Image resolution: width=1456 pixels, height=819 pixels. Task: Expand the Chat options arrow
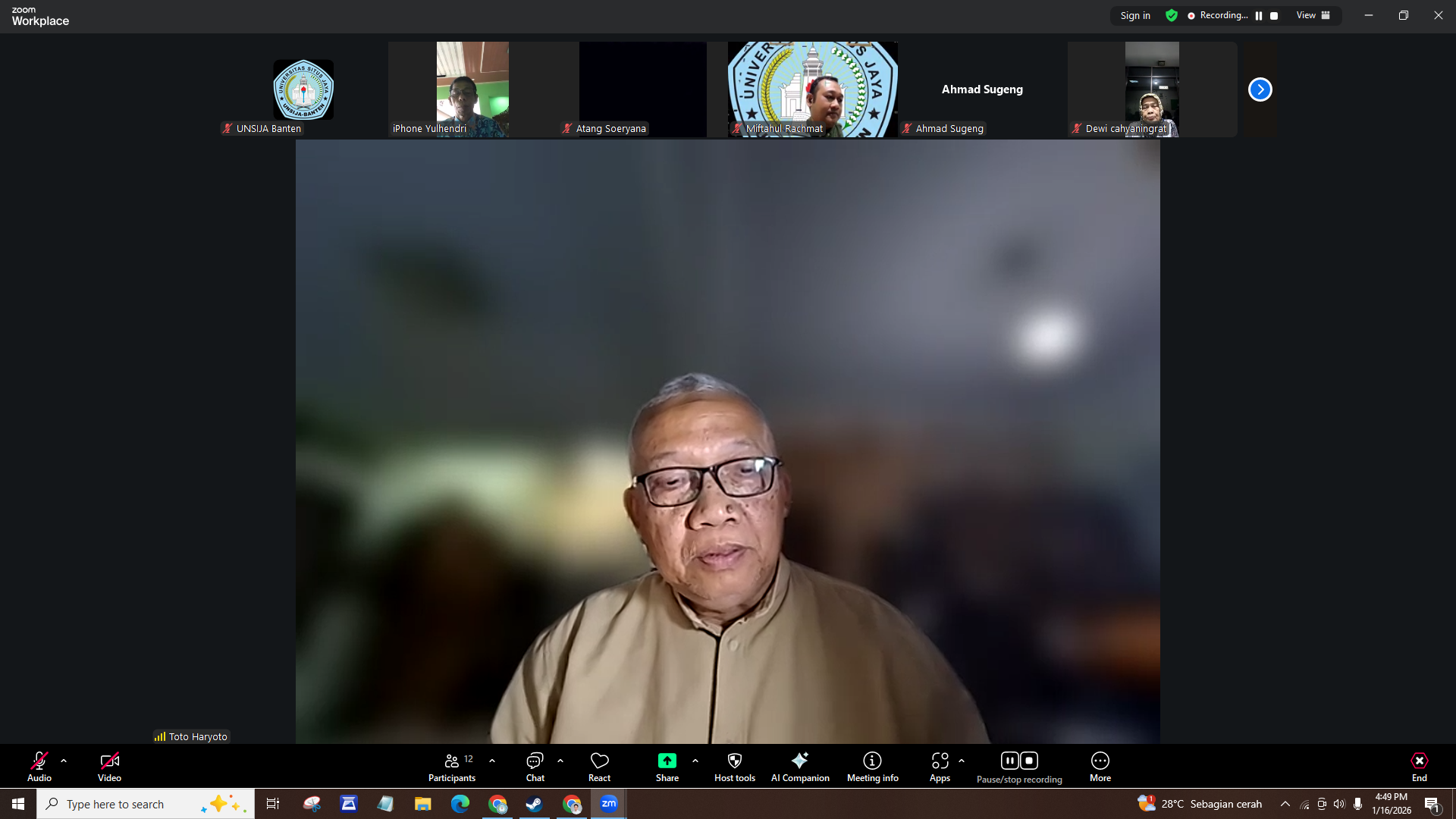coord(560,761)
